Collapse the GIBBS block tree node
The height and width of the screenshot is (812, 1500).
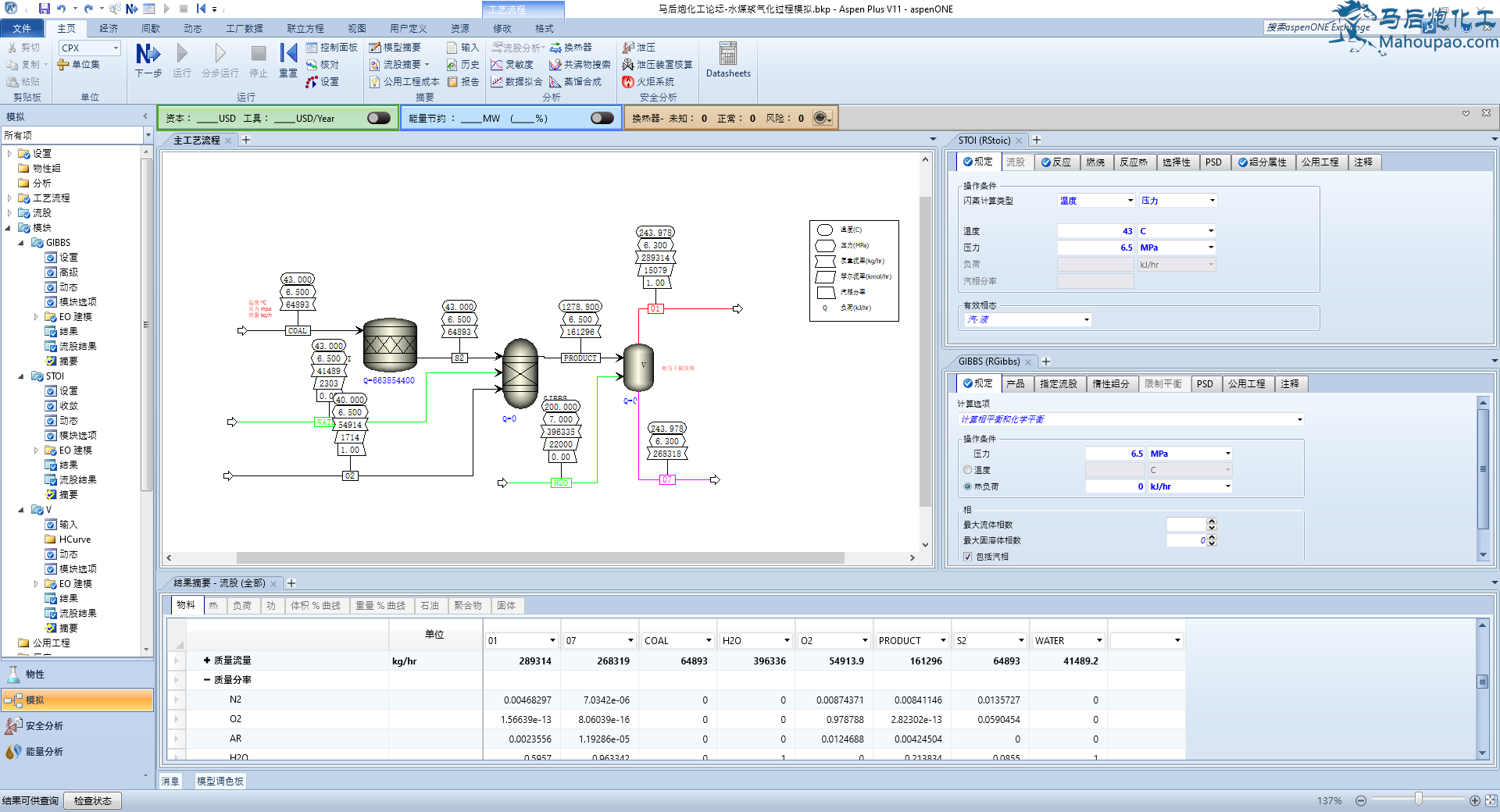click(x=21, y=243)
